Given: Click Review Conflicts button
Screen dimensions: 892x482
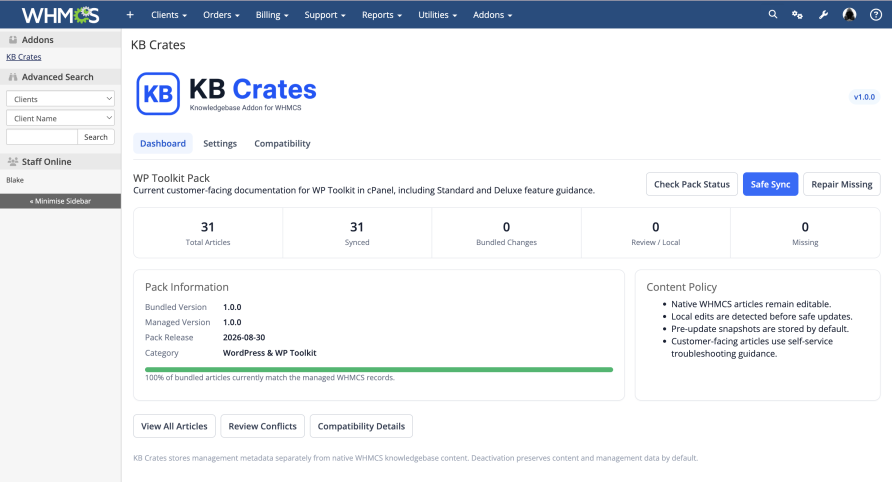Looking at the screenshot, I should coord(262,426).
